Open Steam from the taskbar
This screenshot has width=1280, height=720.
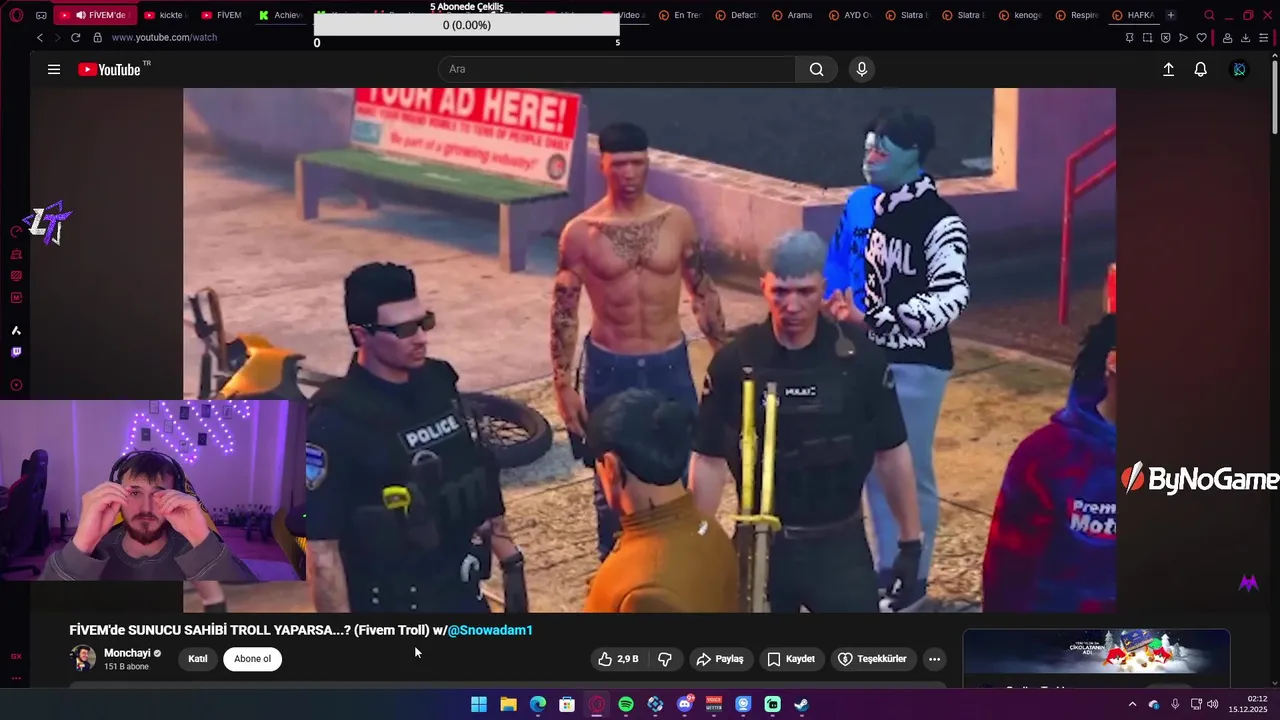point(802,704)
